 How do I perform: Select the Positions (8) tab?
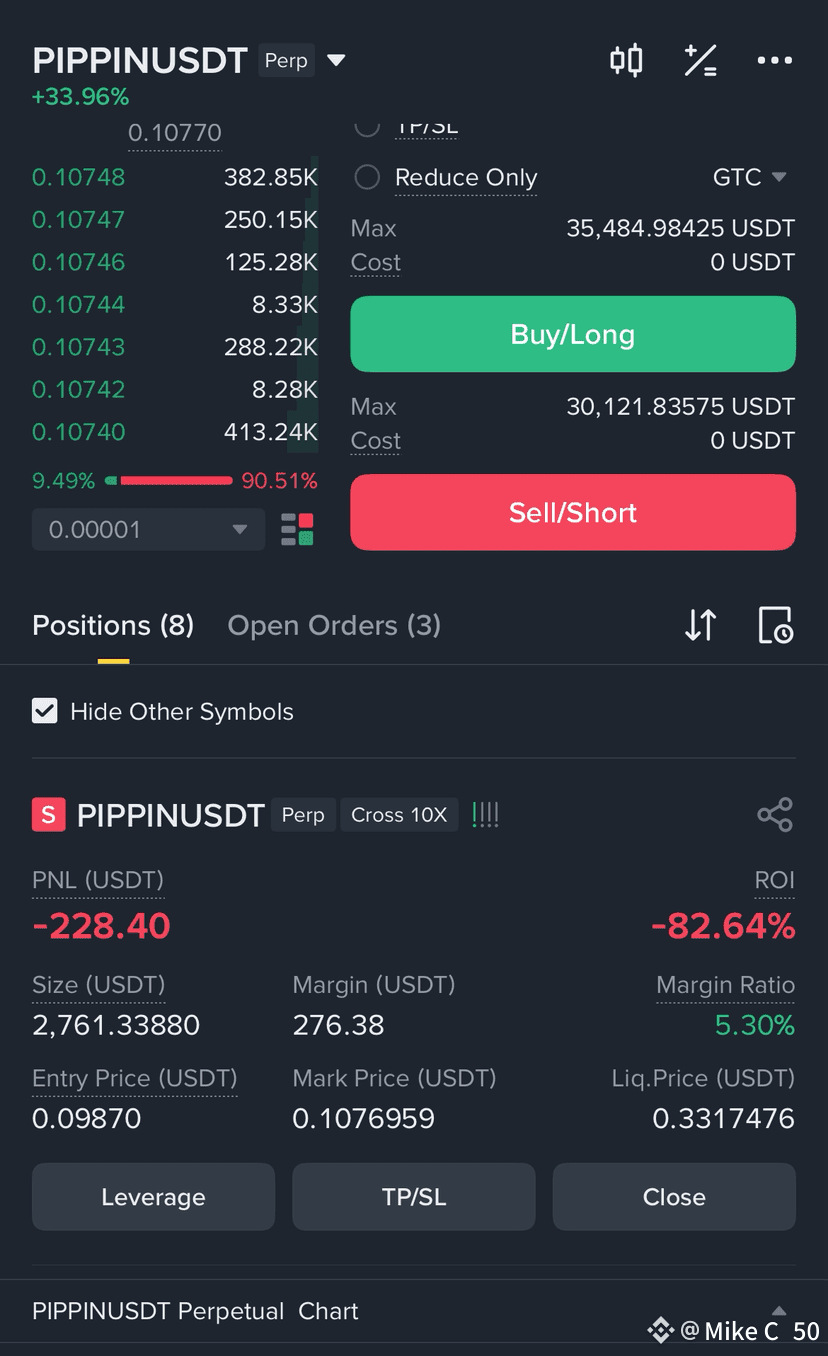pos(113,625)
